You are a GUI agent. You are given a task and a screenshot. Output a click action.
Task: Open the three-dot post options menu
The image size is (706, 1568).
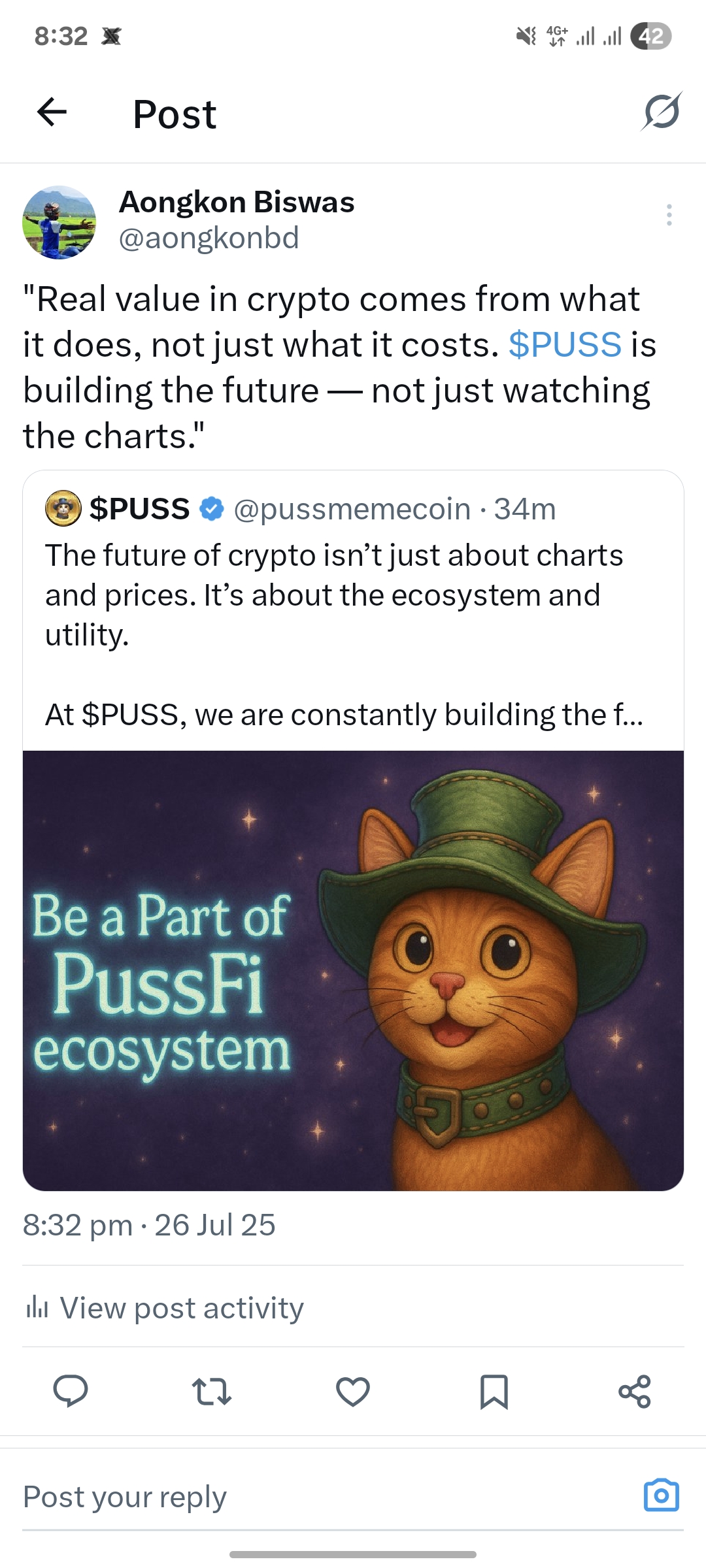669,215
